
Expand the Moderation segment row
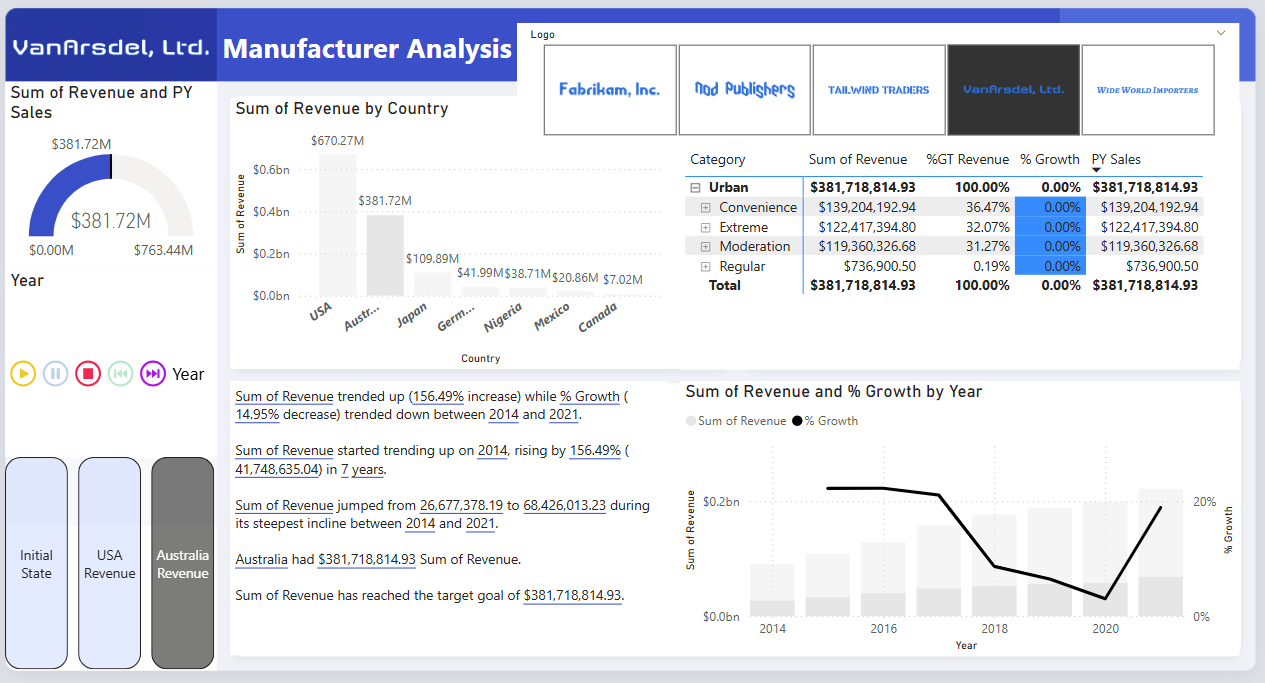705,247
